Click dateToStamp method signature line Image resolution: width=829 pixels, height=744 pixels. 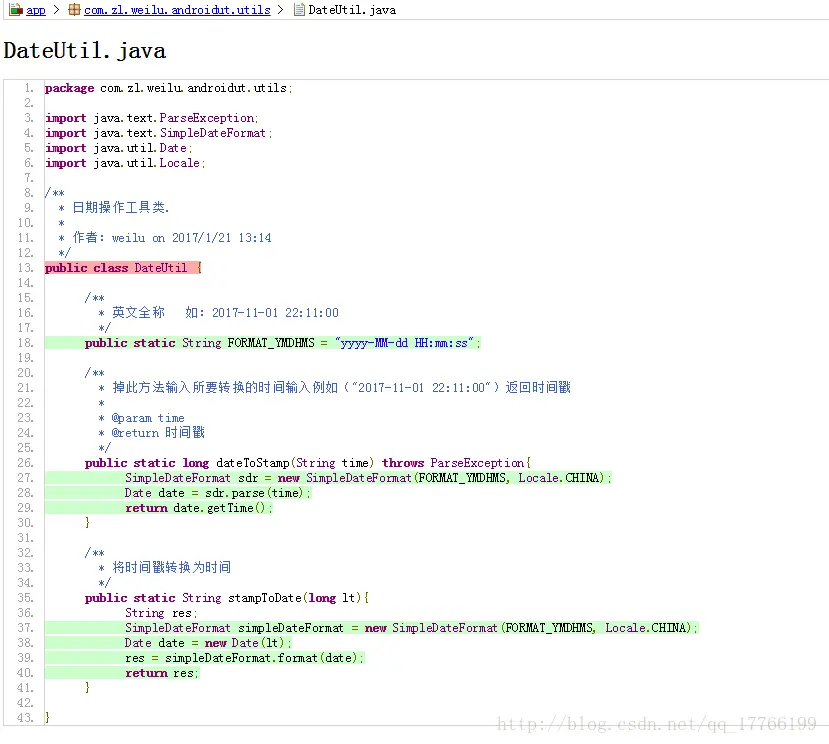pyautogui.click(x=308, y=463)
